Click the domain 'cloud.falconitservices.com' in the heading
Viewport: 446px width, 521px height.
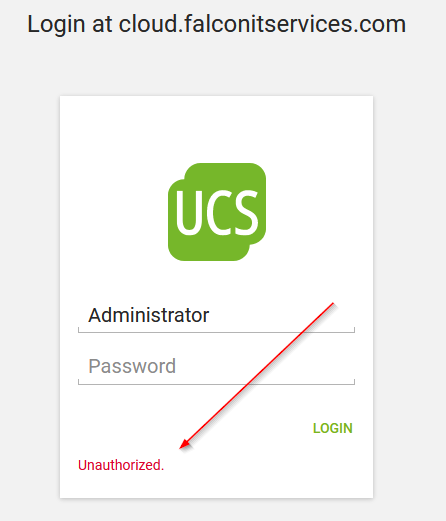tap(262, 24)
